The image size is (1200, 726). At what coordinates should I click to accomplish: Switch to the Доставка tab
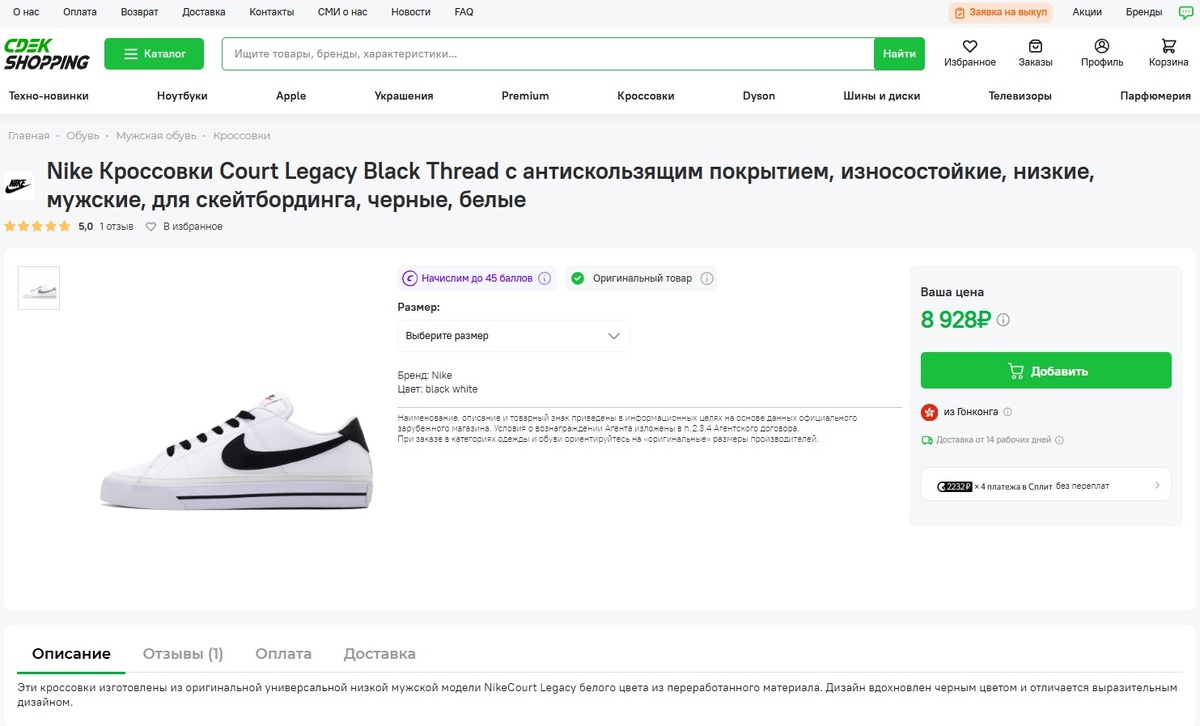coord(379,653)
